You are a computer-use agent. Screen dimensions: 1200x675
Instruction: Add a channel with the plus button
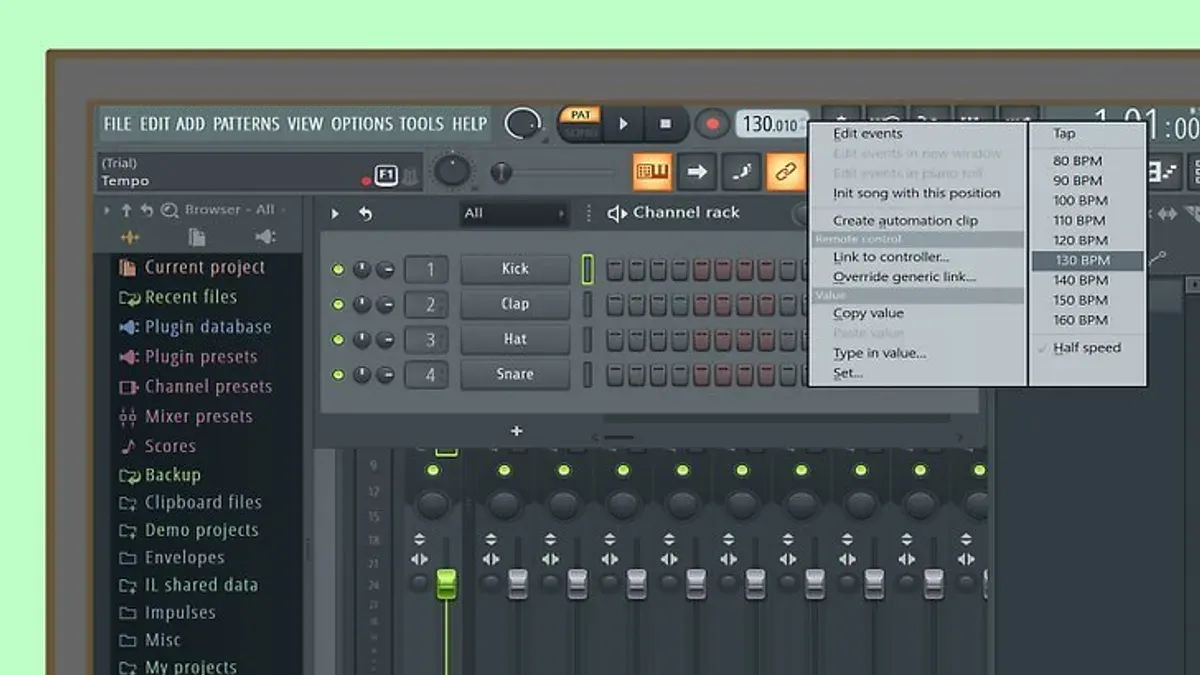click(516, 431)
